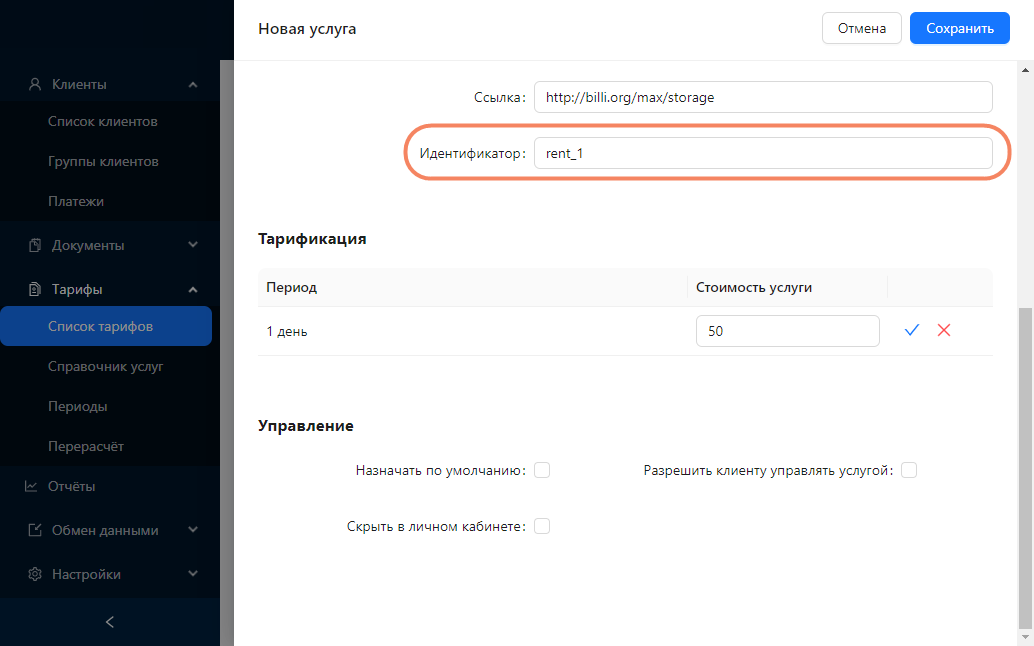Tick Разрешить клиенту управлять услугой checkbox
This screenshot has height=646, width=1034.
click(x=908, y=470)
